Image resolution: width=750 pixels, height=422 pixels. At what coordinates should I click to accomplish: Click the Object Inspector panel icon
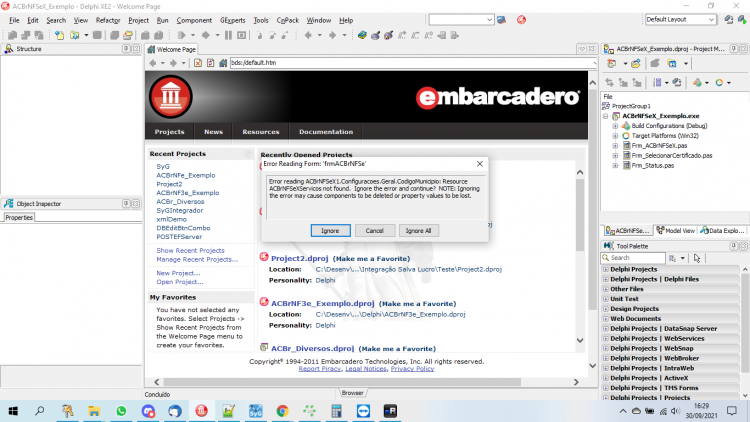coord(9,204)
